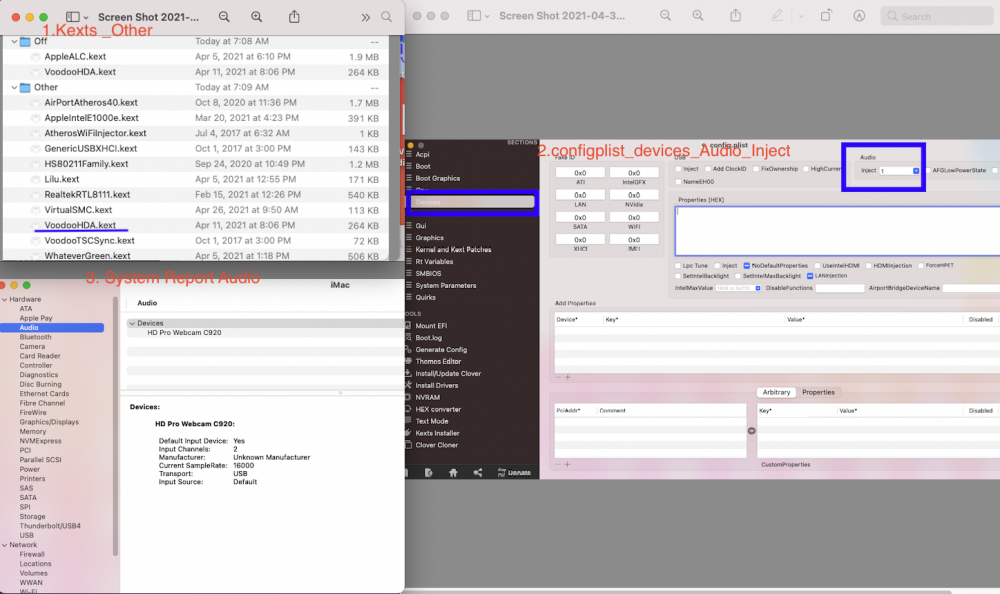Select Kernel and Kext Patches section
Image resolution: width=1000 pixels, height=594 pixels.
[453, 250]
